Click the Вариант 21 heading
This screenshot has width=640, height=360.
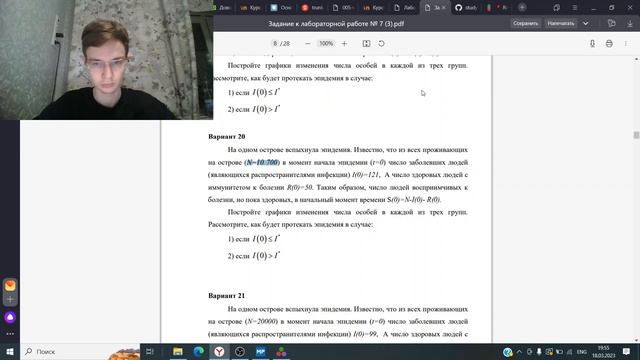click(227, 296)
